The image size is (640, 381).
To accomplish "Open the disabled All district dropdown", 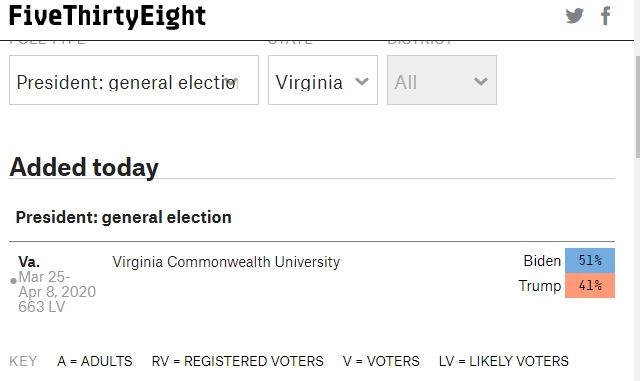I will tap(442, 80).
